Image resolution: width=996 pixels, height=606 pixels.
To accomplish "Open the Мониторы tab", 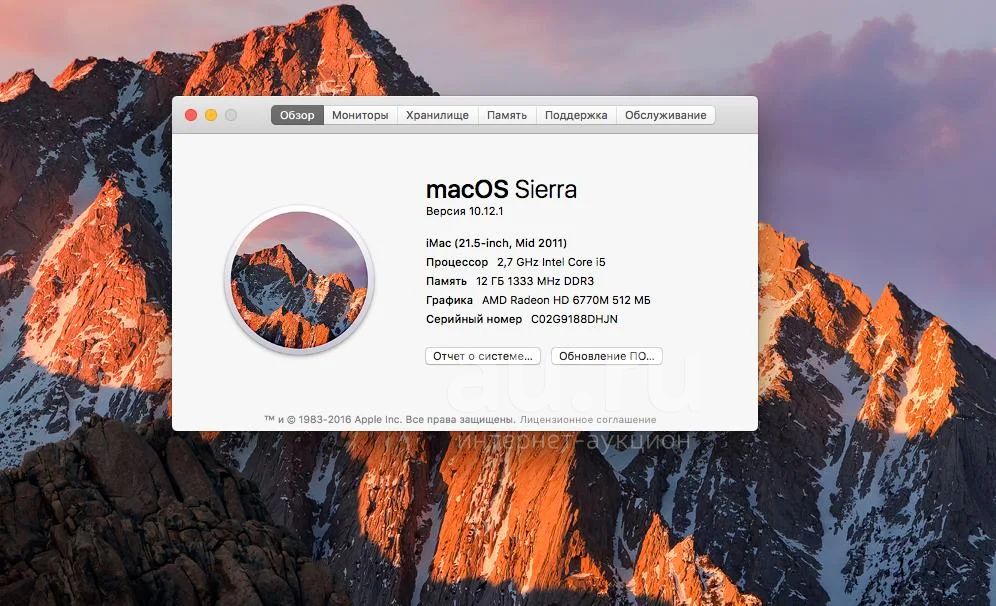I will (x=360, y=115).
